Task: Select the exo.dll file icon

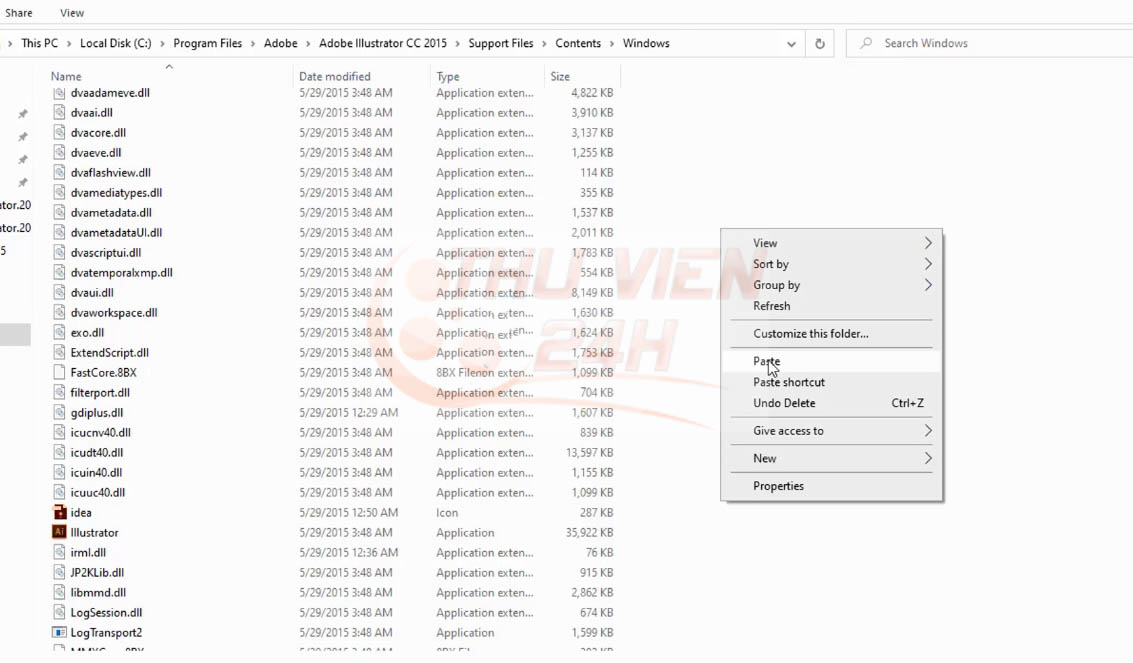Action: coord(59,332)
